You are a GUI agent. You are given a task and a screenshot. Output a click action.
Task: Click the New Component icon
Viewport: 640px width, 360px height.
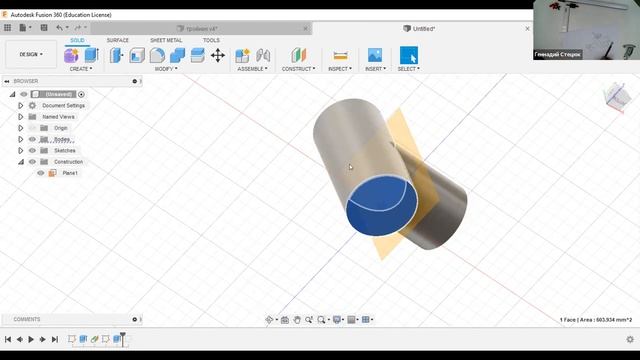[242, 55]
